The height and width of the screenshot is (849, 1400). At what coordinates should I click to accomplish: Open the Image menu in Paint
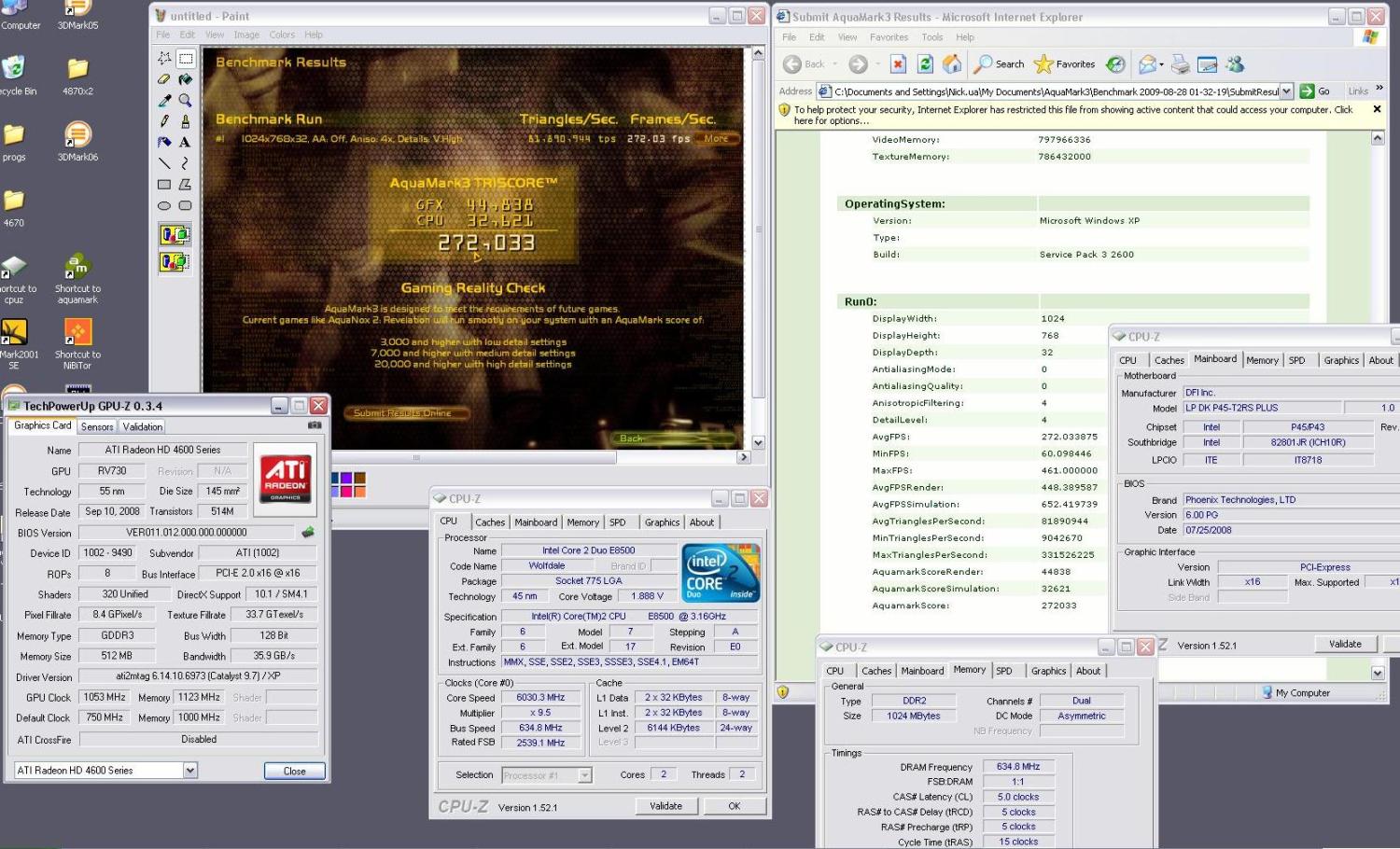pyautogui.click(x=246, y=35)
